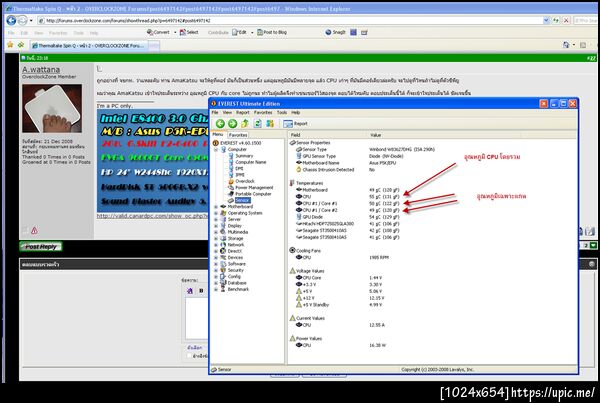The height and width of the screenshot is (403, 600).
Task: Open EVEREST View menu
Action: (227, 113)
